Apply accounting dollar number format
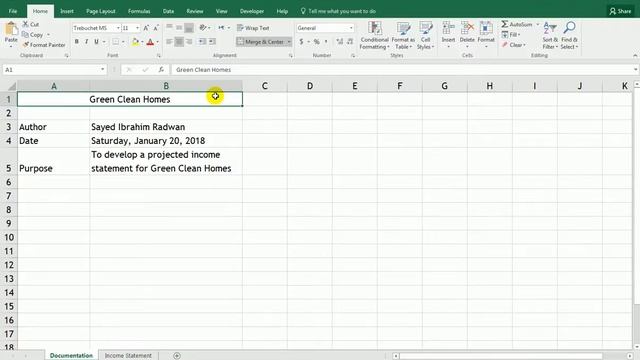 point(301,42)
